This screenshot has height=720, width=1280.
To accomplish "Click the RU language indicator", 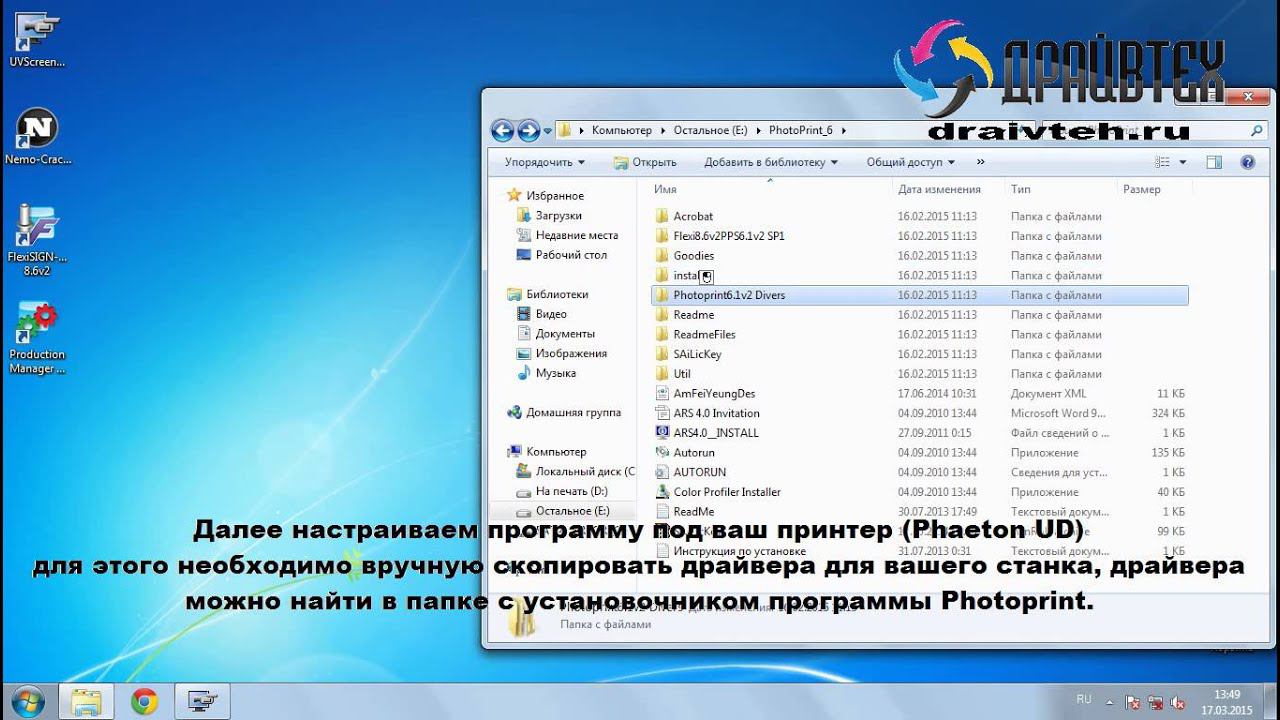I will (1084, 700).
